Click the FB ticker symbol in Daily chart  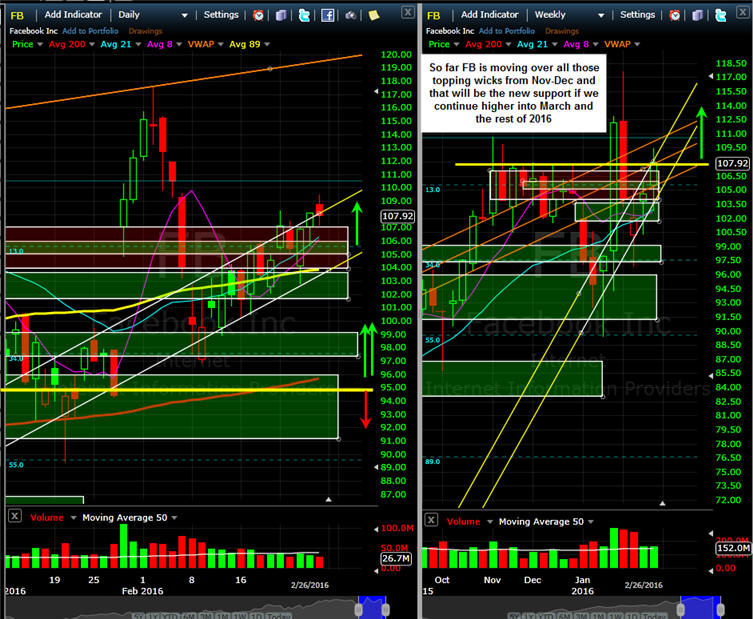pos(17,16)
